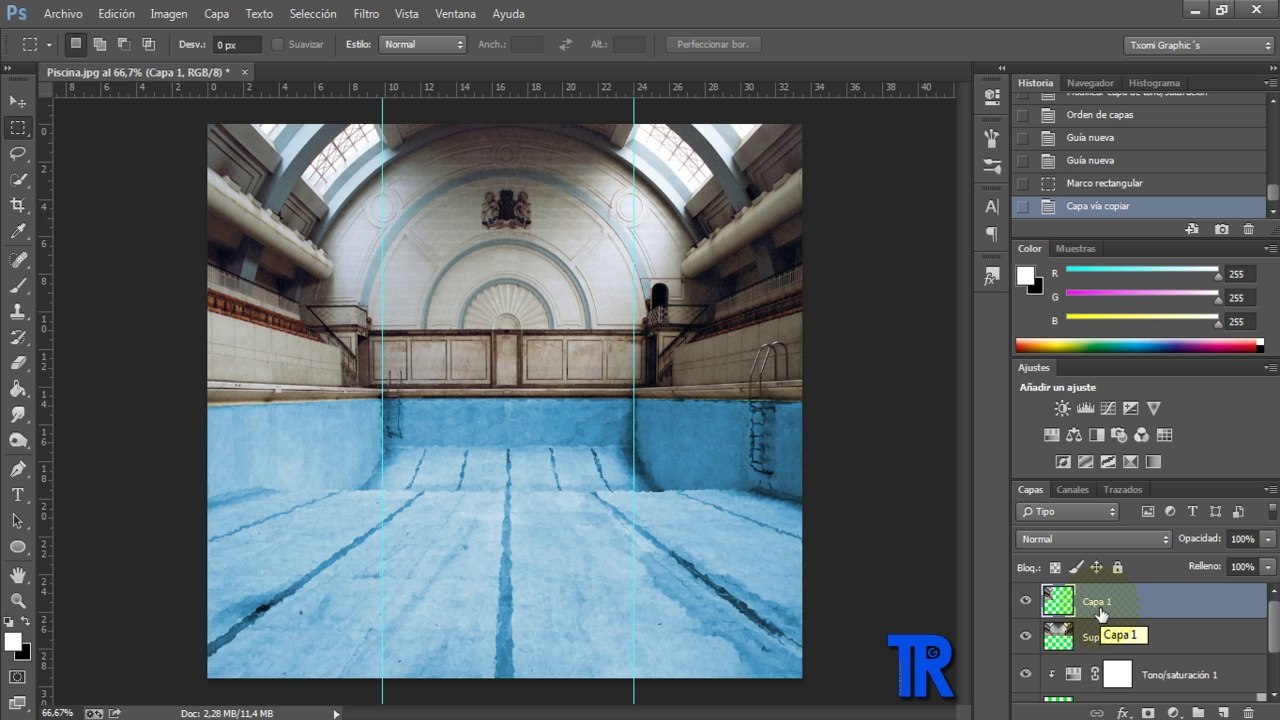This screenshot has width=1280, height=720.
Task: Switch to the Muestras tab
Action: (x=1076, y=248)
